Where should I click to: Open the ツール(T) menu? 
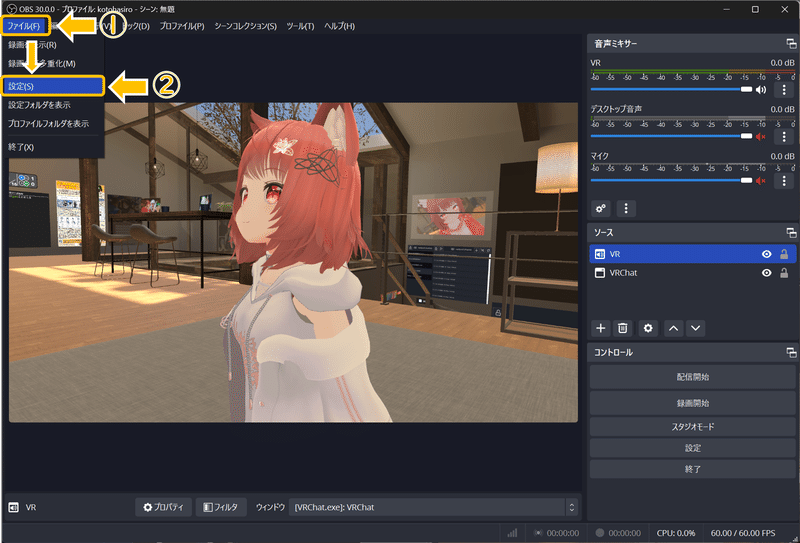click(300, 26)
